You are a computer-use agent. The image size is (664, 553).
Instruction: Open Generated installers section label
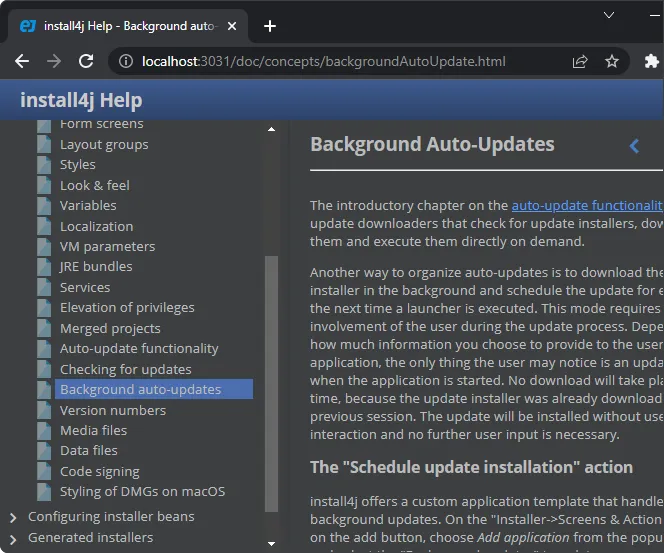[x=90, y=537]
